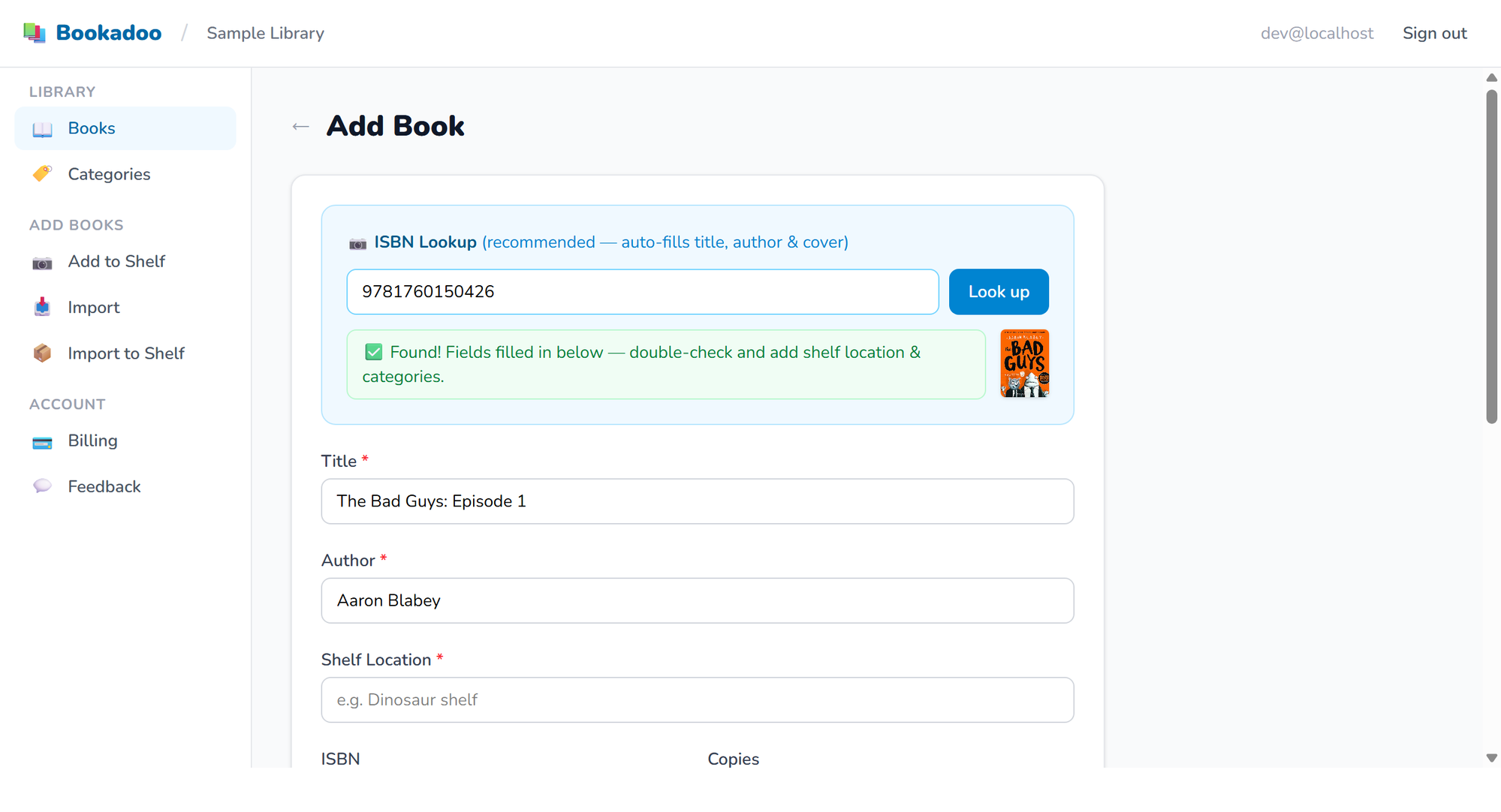Click the LIBRARY section heading
1501x812 pixels.
click(x=62, y=92)
